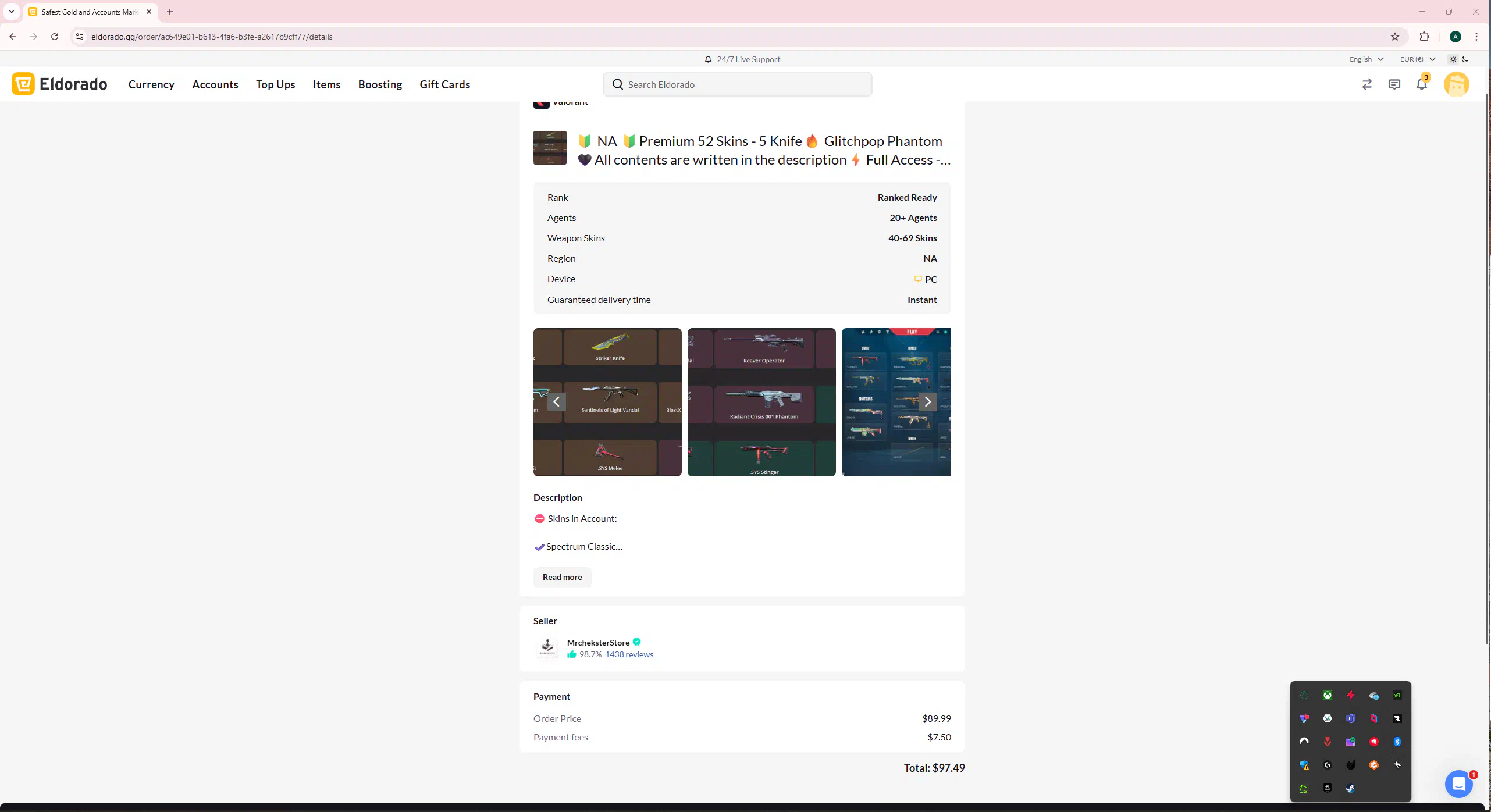Image resolution: width=1491 pixels, height=812 pixels.
Task: Go back to the previous page
Action: click(13, 37)
